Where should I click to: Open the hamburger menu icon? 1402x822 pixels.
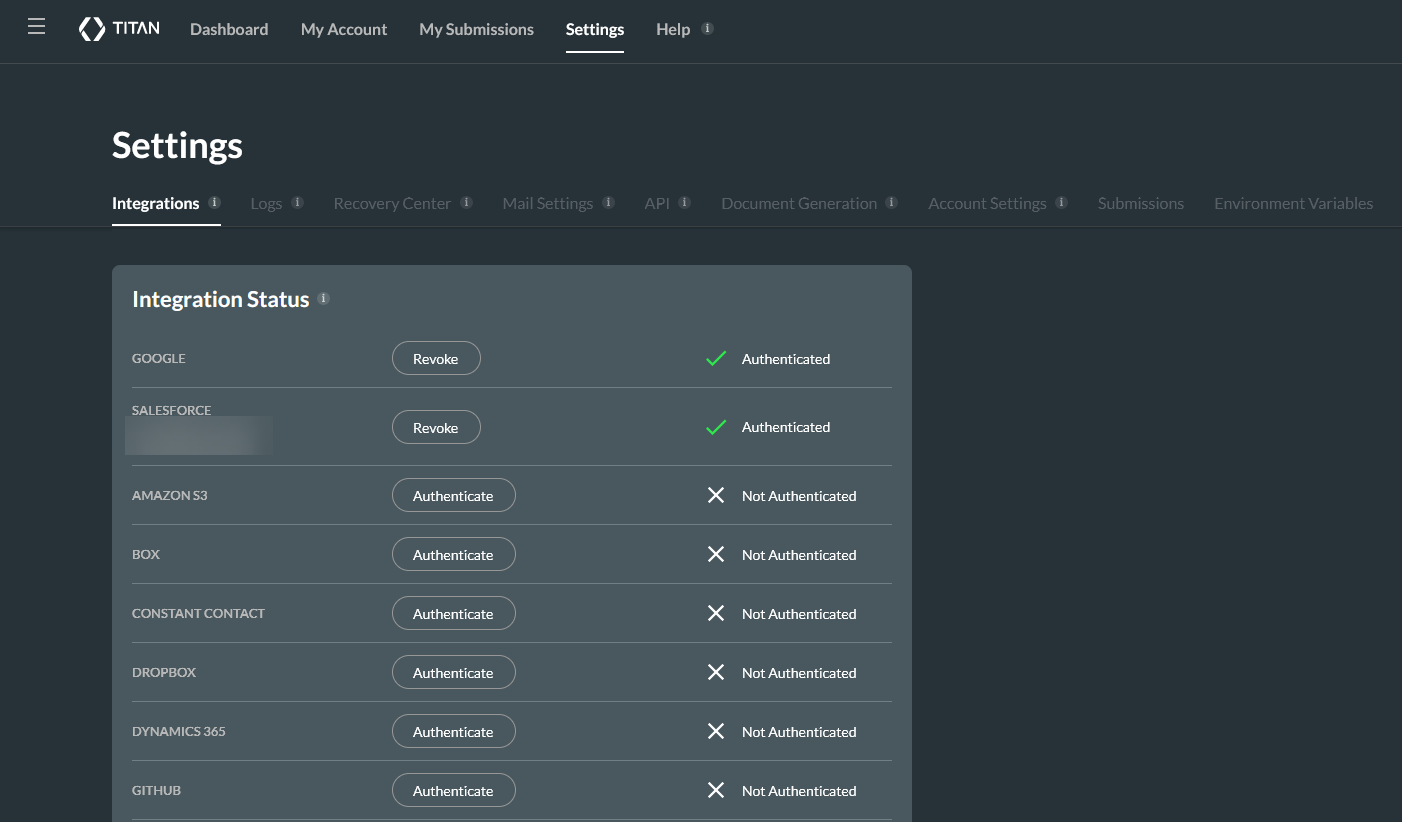click(x=37, y=27)
